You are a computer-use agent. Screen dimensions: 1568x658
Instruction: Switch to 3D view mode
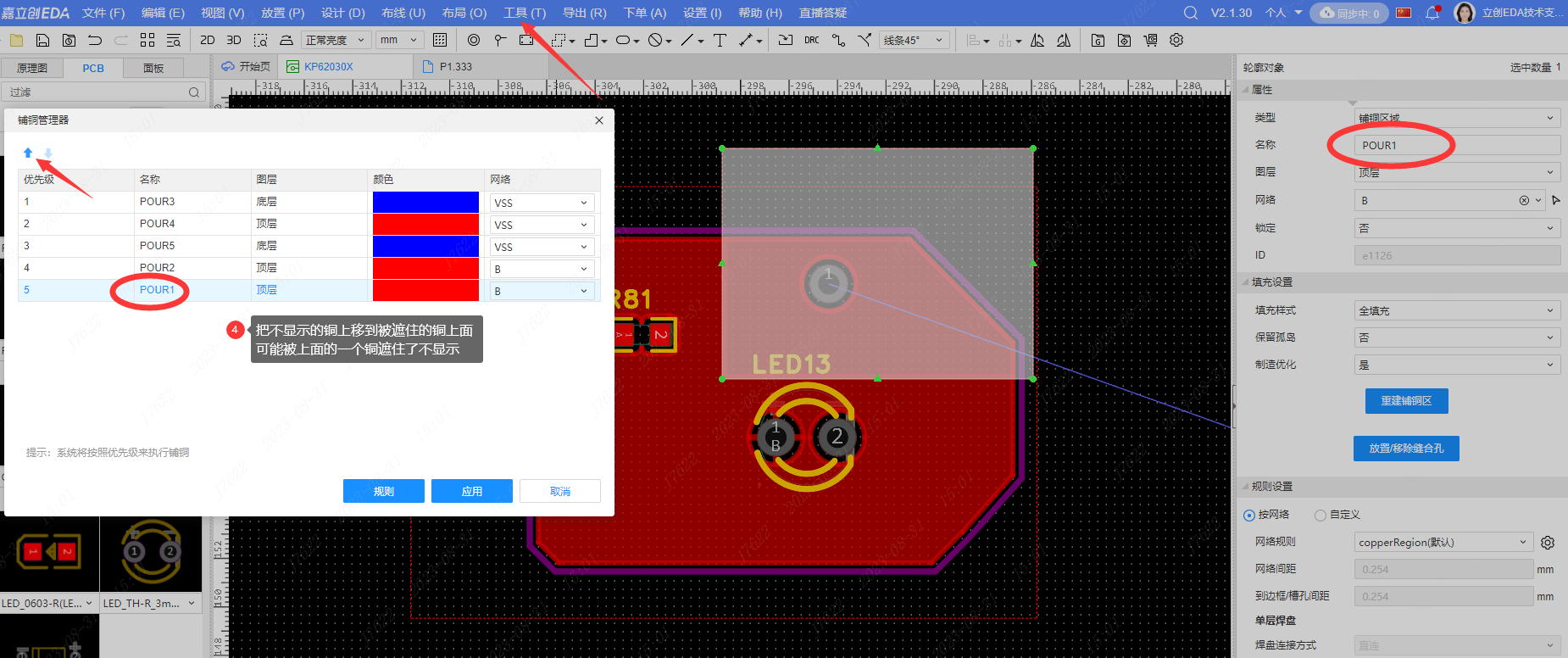tap(234, 40)
